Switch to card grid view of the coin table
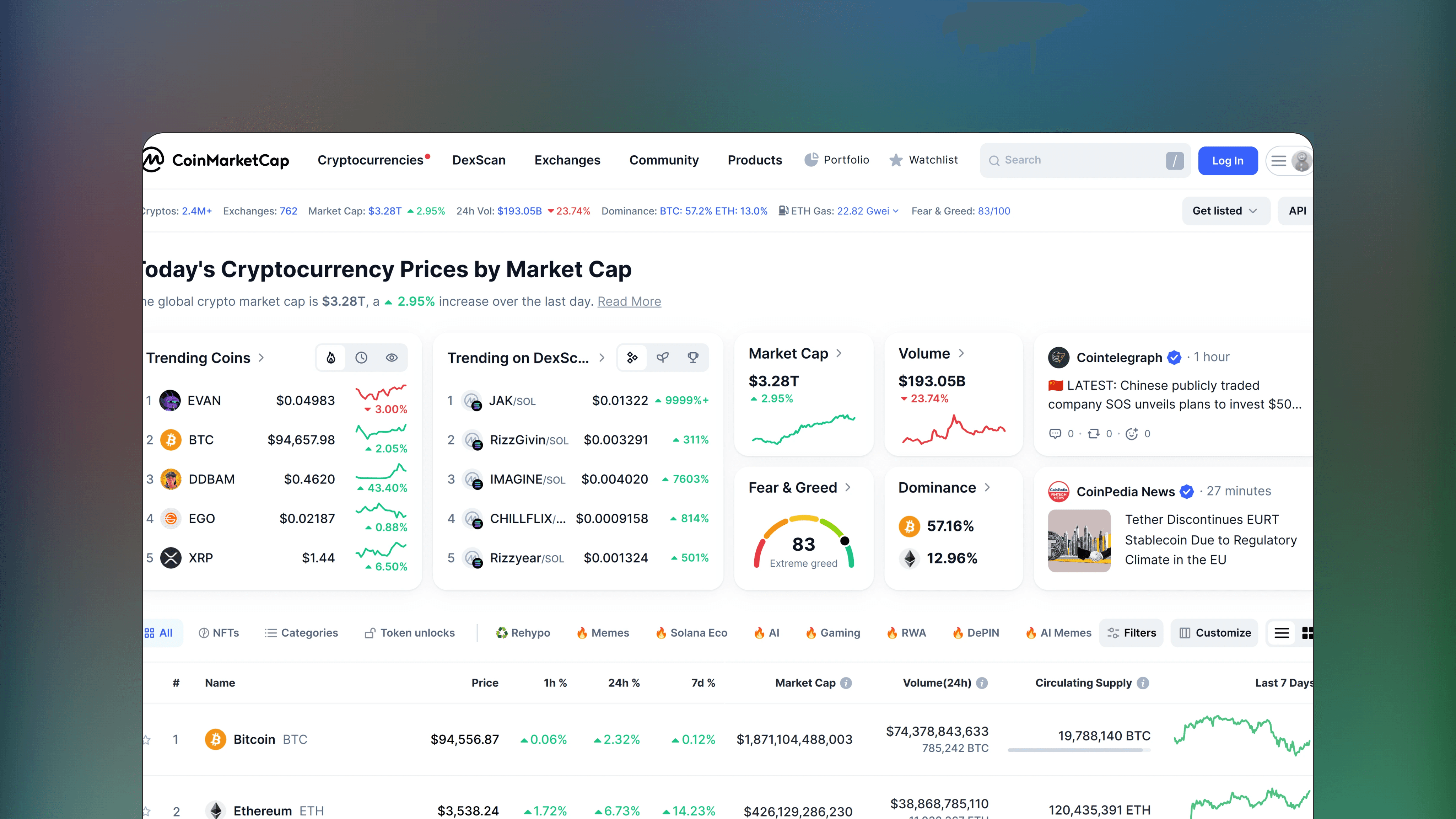 pos(1308,633)
